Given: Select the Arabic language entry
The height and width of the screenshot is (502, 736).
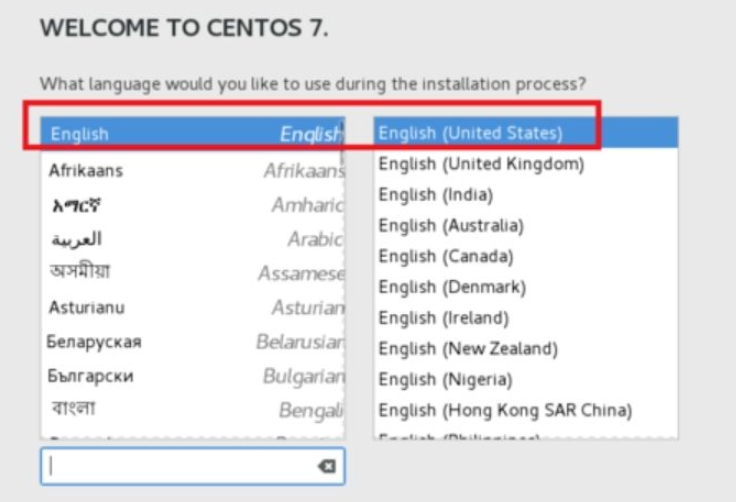Looking at the screenshot, I should click(x=190, y=240).
